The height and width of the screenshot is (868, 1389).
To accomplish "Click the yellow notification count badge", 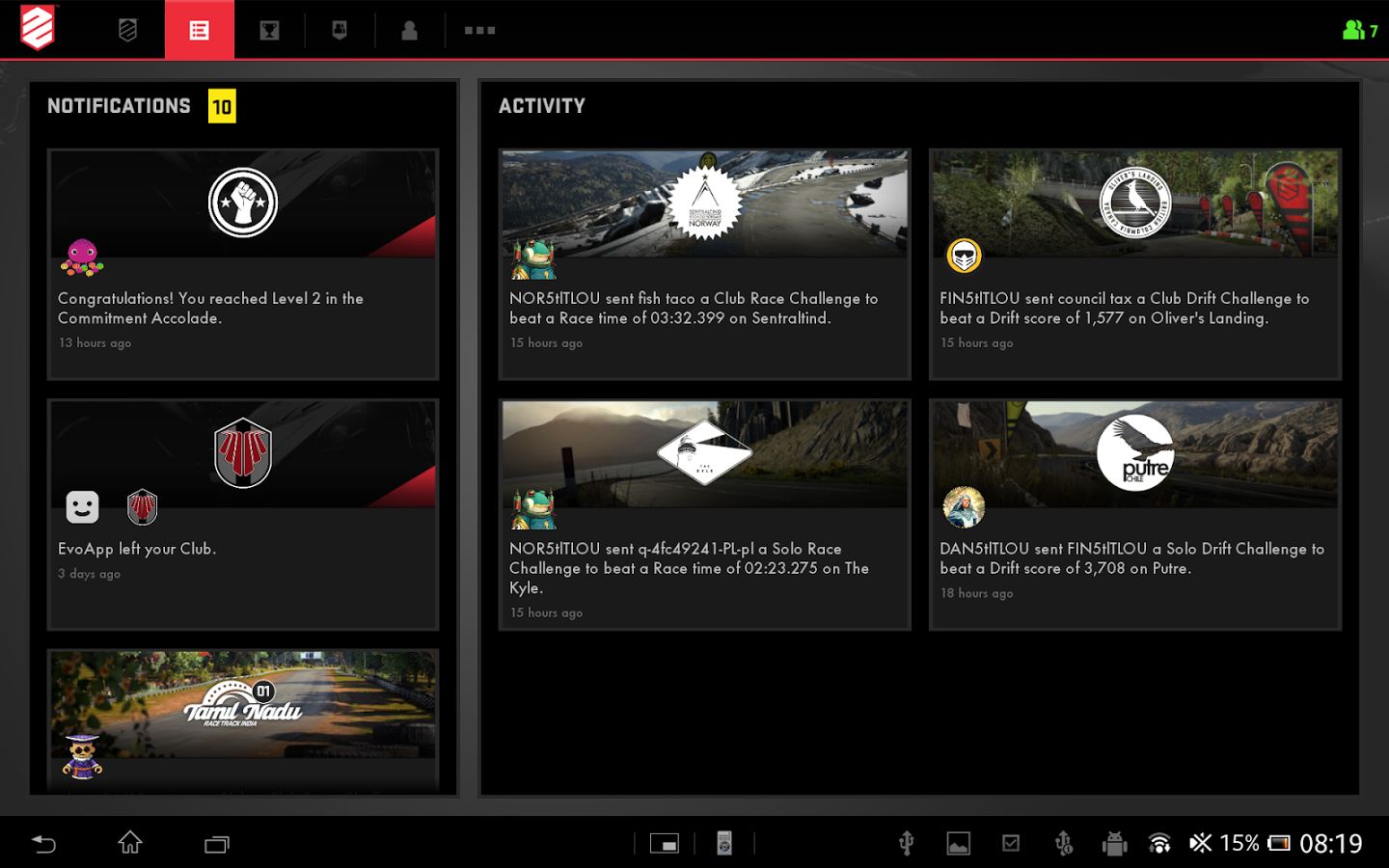I will tap(222, 106).
